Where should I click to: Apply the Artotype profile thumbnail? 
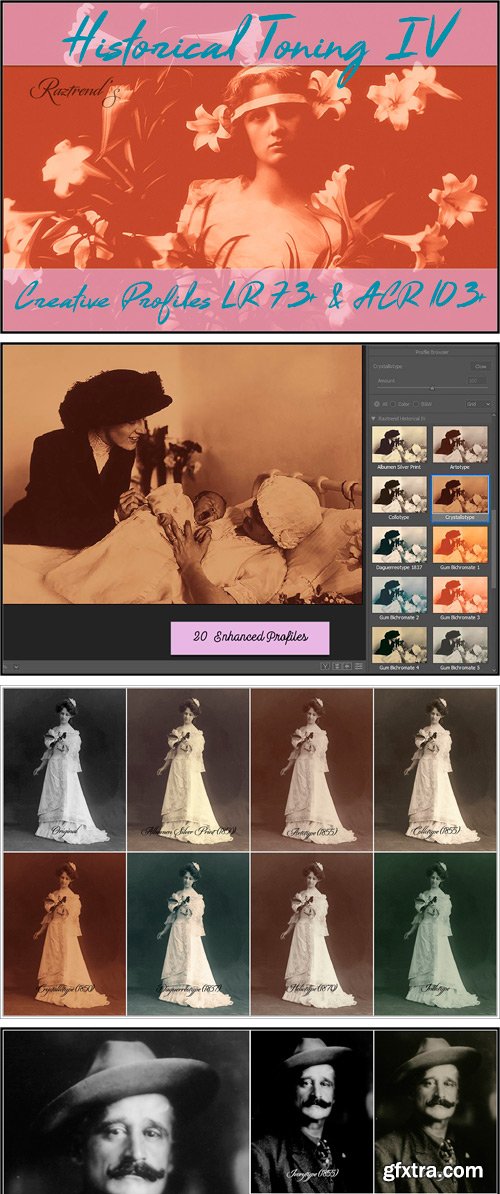point(460,444)
